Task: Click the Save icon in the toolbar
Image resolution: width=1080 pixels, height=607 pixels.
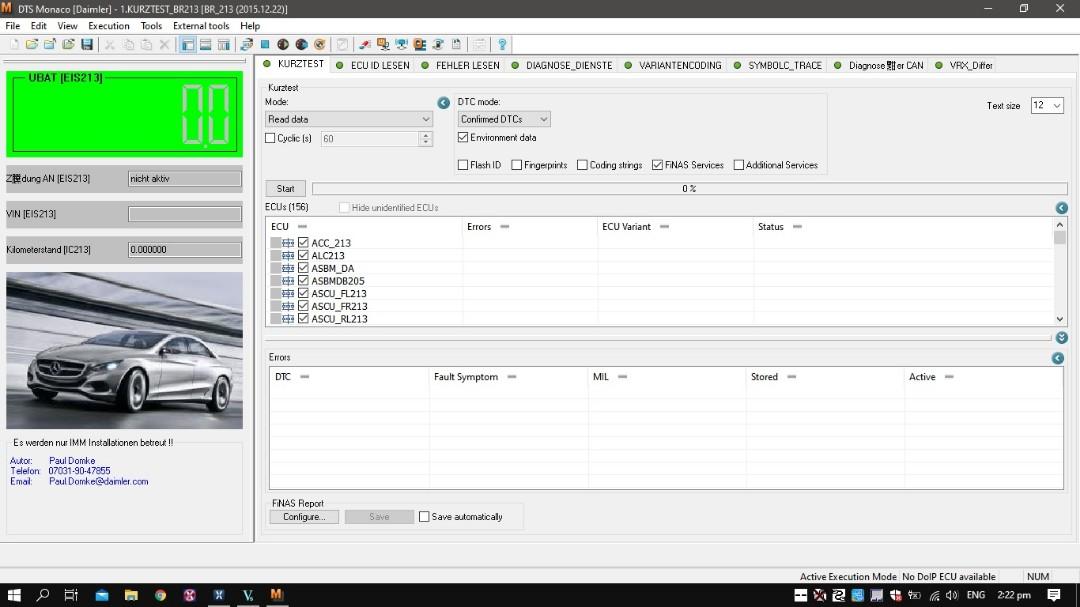Action: pos(87,45)
